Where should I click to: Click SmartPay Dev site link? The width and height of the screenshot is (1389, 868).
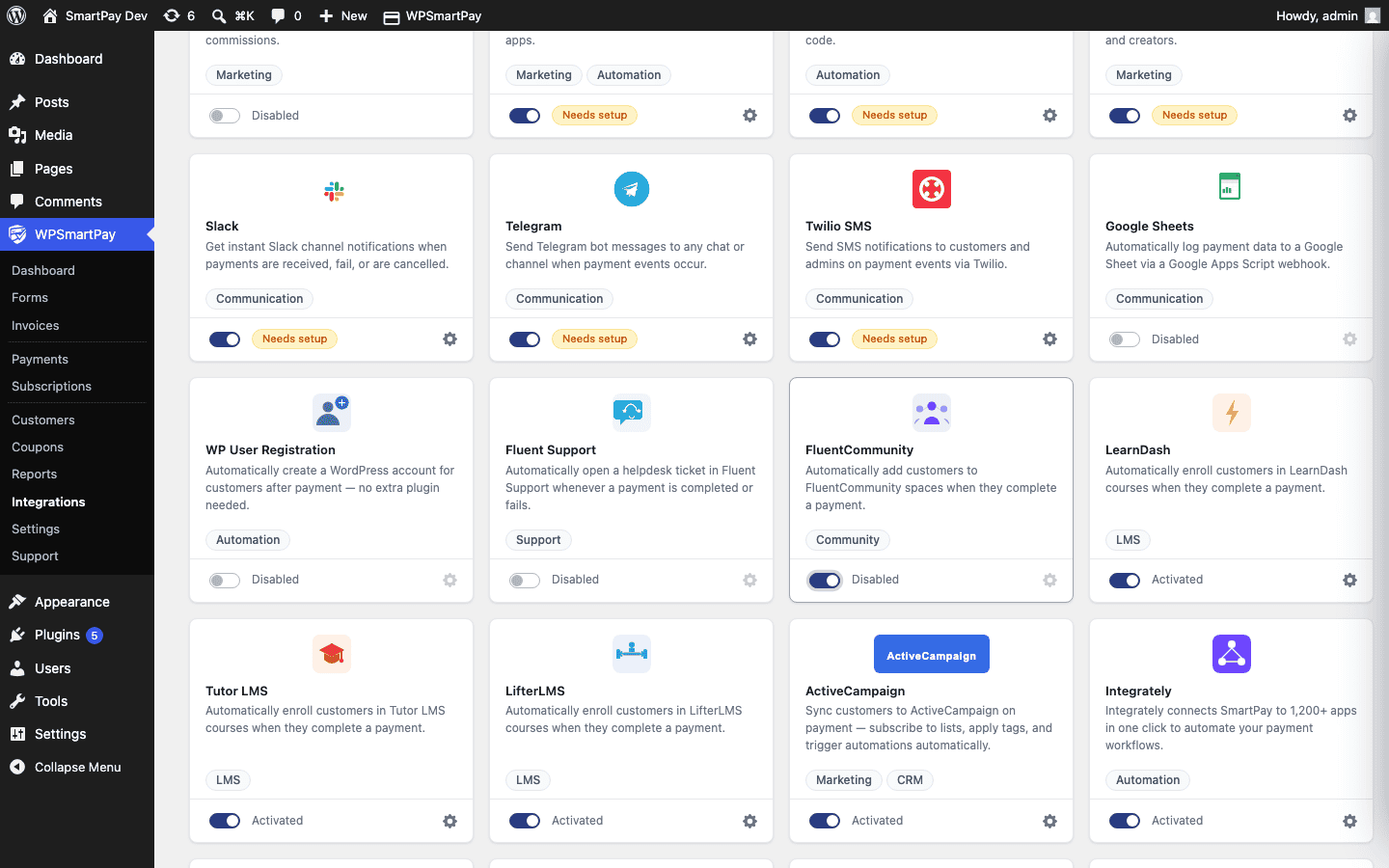pos(95,15)
